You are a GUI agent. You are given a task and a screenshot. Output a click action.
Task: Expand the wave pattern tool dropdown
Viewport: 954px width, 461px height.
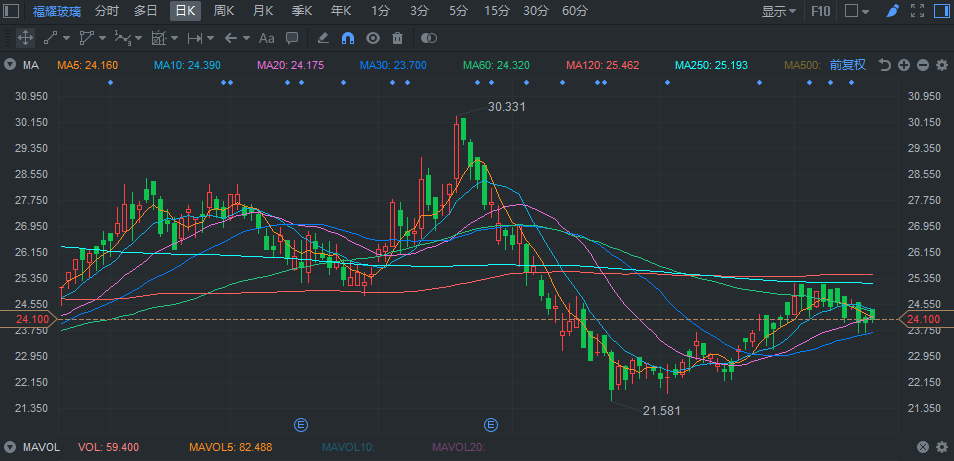(139, 38)
